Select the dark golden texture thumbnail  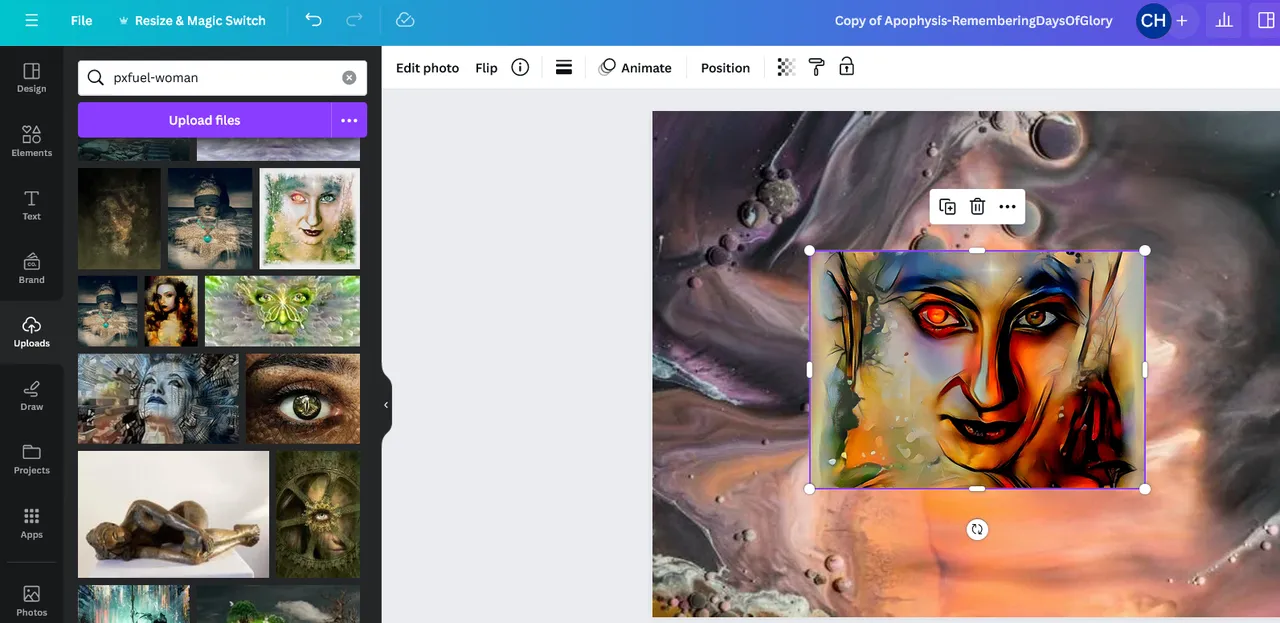[119, 218]
